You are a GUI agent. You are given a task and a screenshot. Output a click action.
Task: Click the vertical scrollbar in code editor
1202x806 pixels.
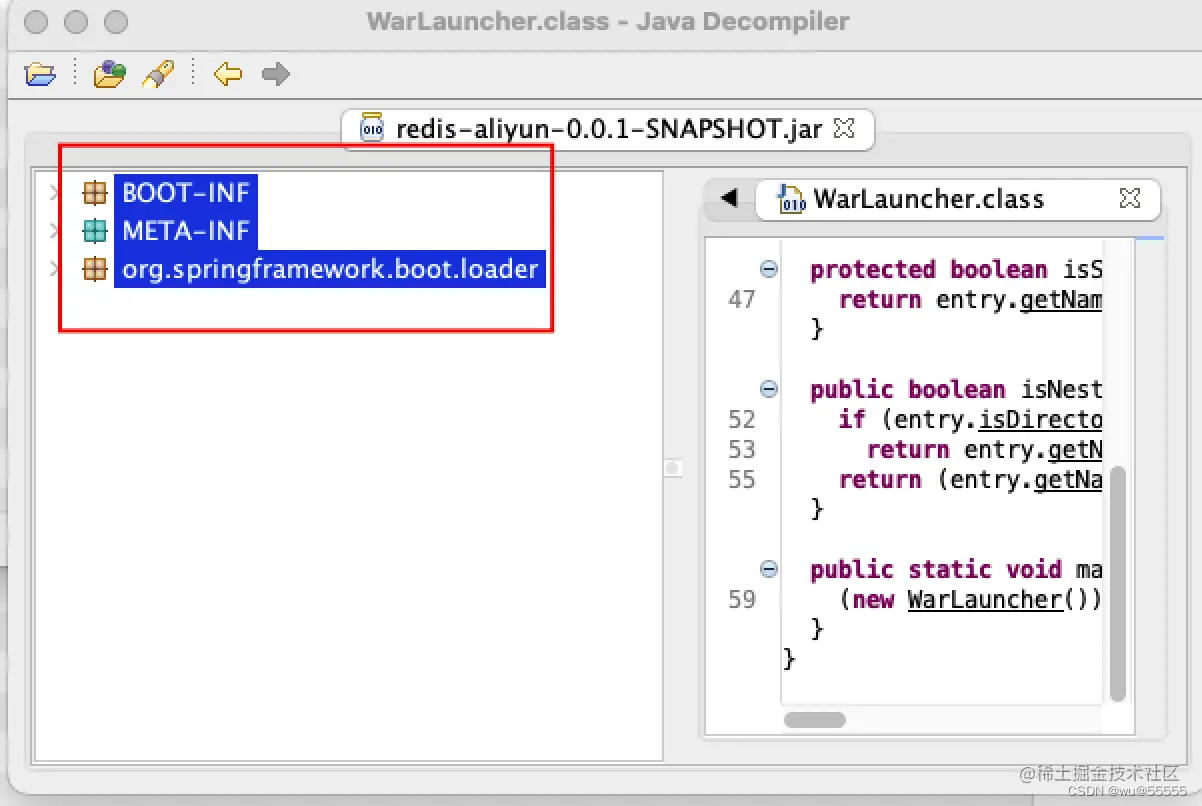(x=1118, y=583)
